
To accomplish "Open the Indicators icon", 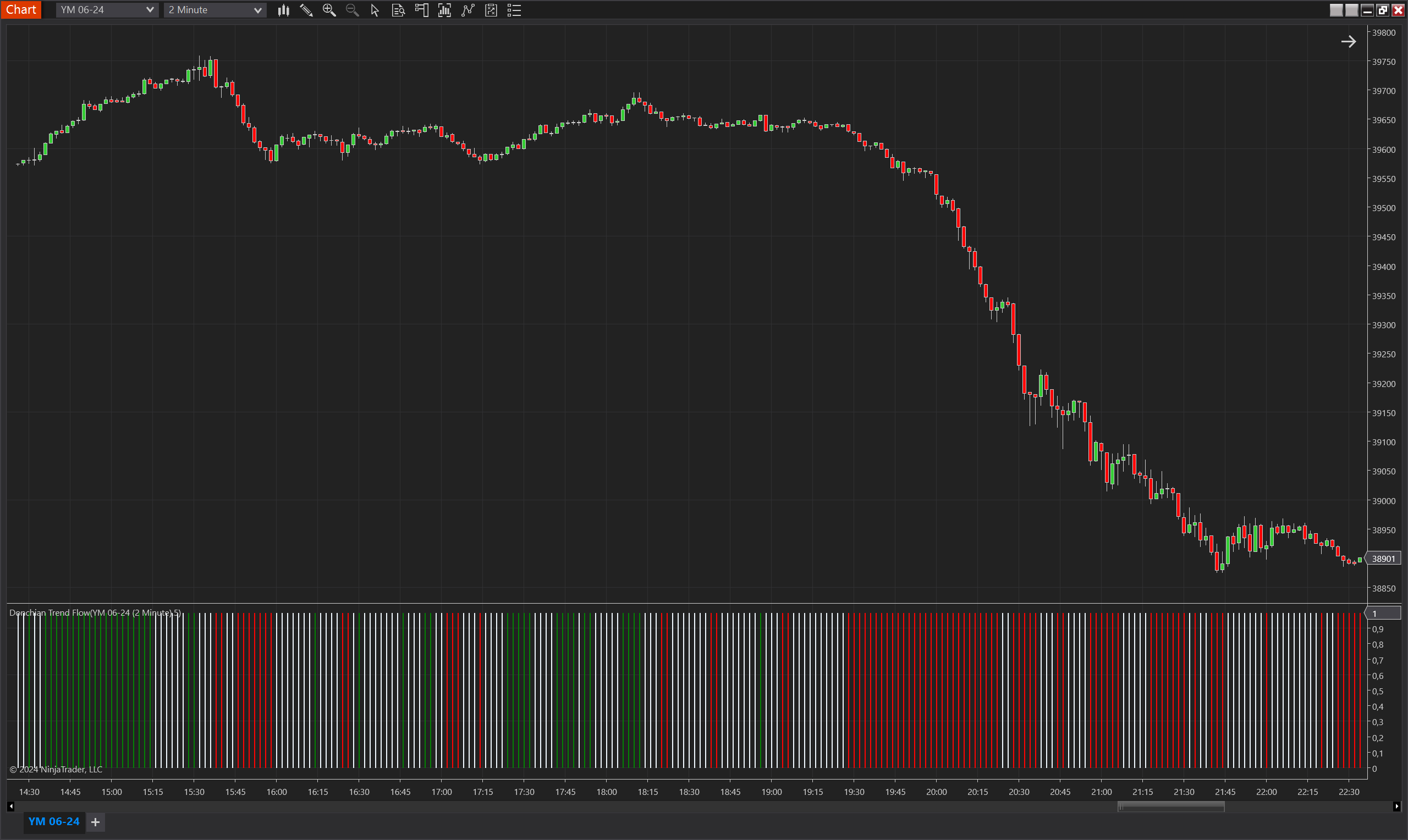I will pos(468,10).
